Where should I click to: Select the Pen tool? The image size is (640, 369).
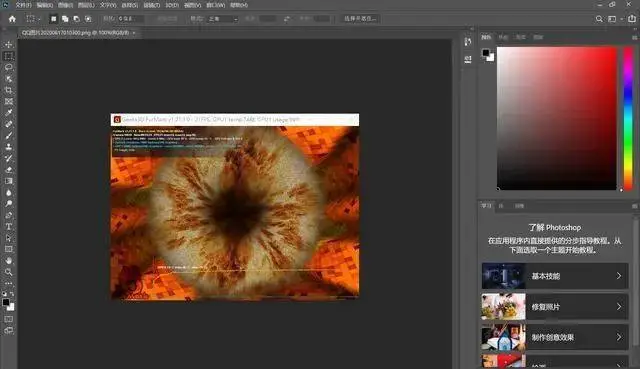pos(9,215)
